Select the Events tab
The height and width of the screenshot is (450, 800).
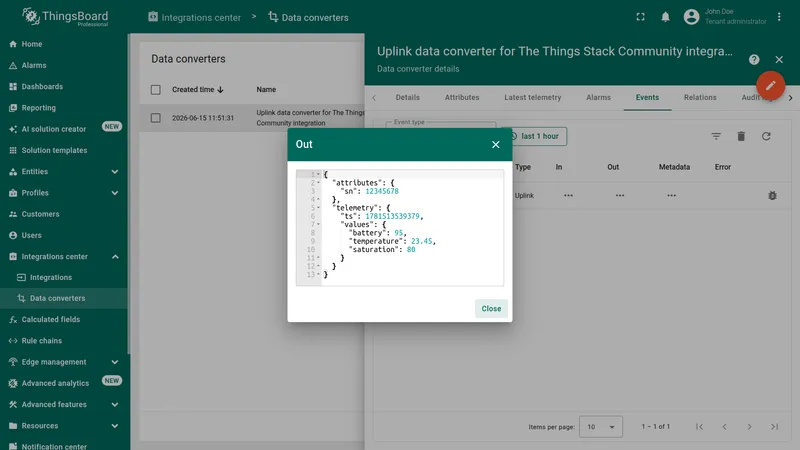[647, 97]
